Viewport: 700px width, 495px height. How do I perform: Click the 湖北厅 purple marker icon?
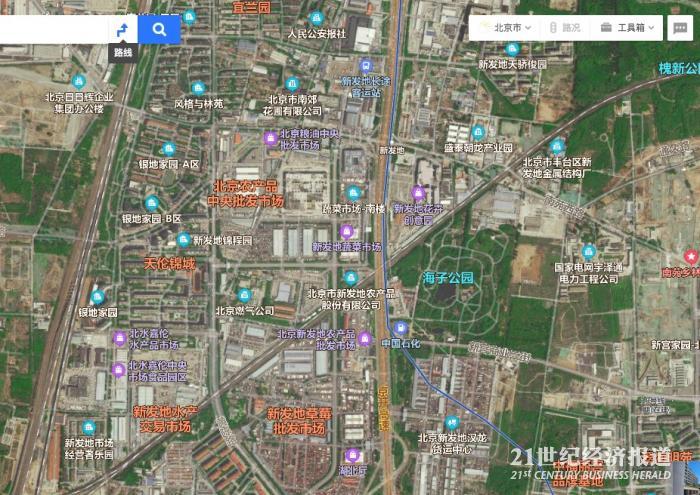[352, 456]
